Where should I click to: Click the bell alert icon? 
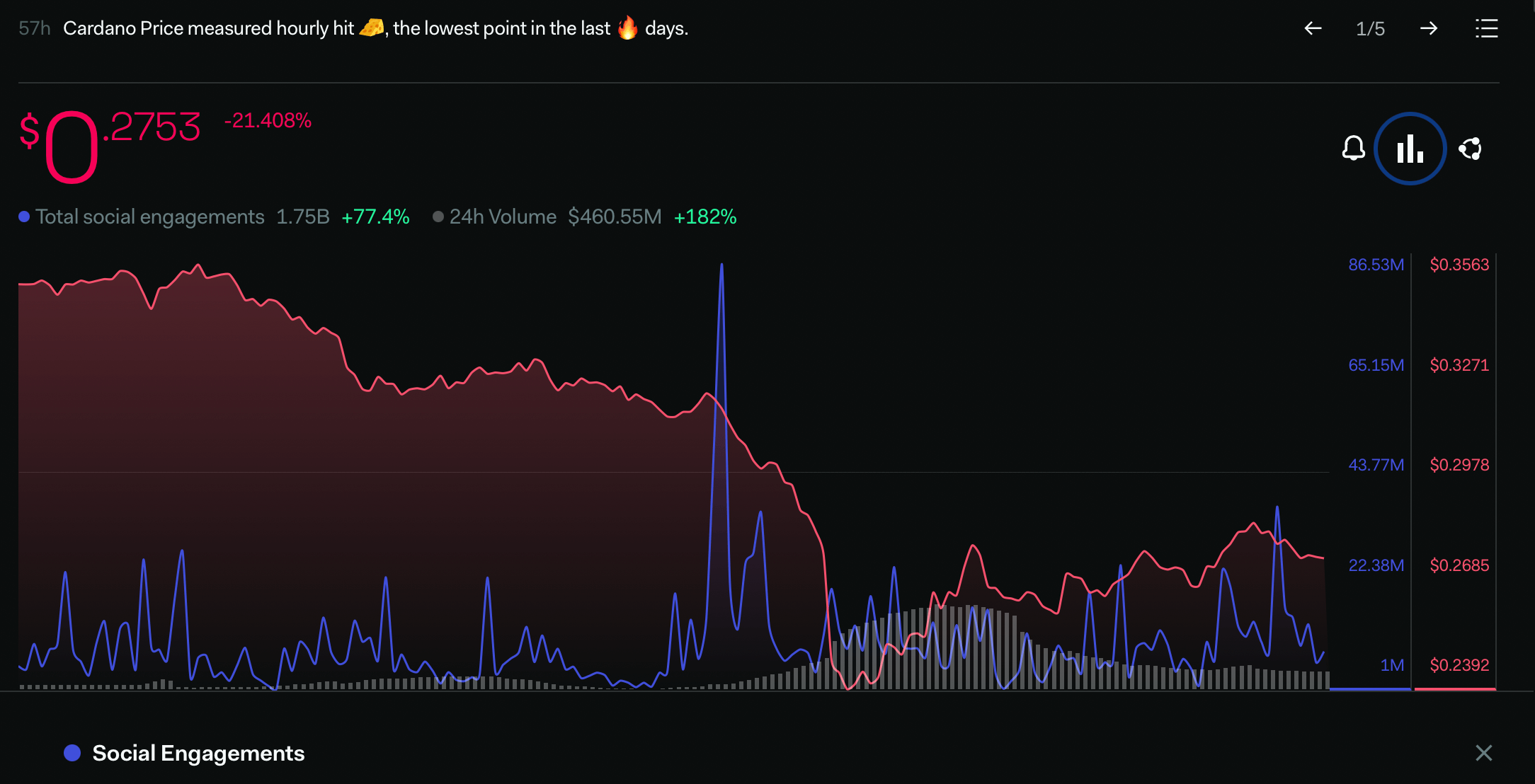[x=1353, y=149]
